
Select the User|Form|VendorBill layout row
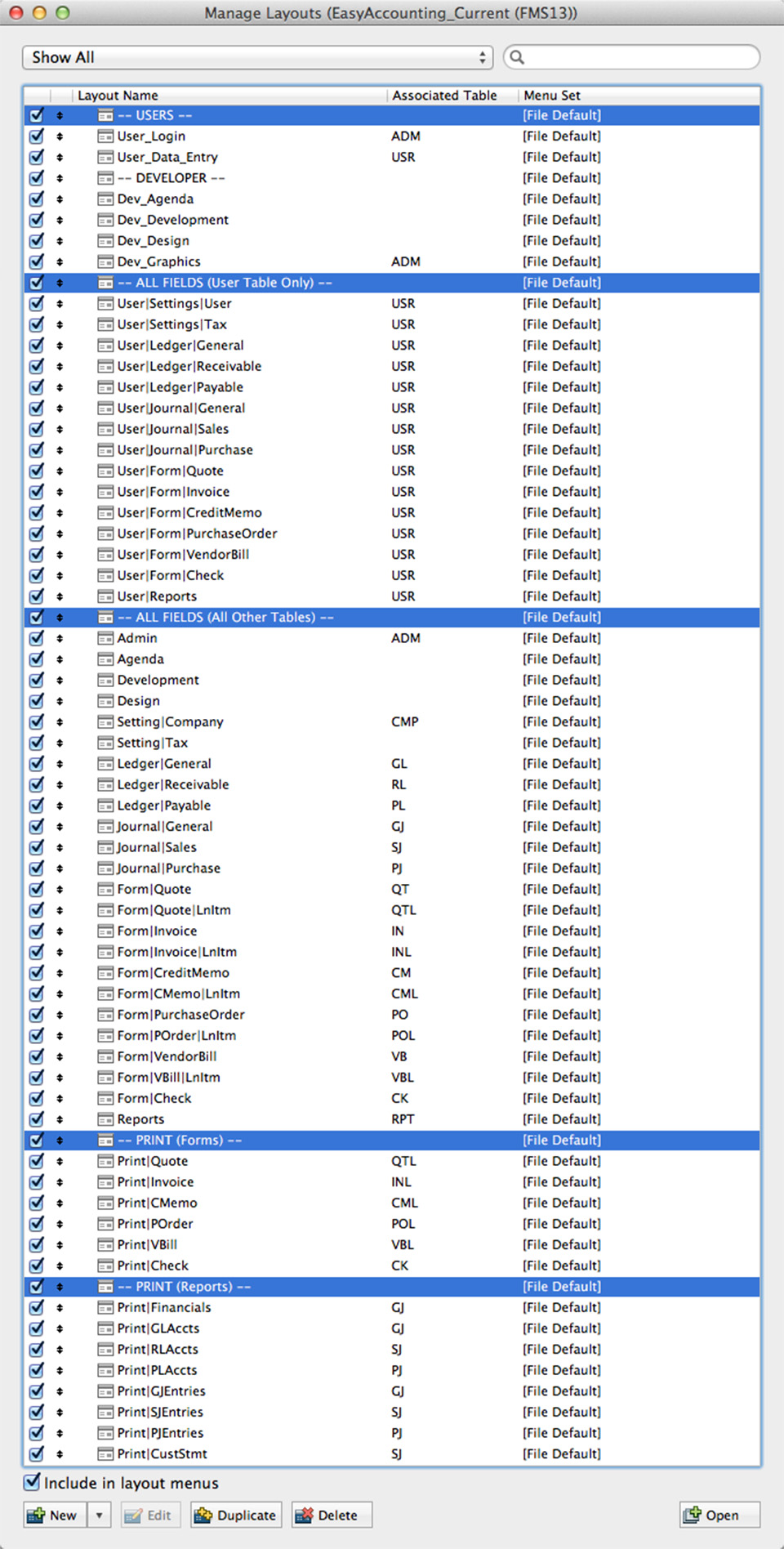(392, 555)
